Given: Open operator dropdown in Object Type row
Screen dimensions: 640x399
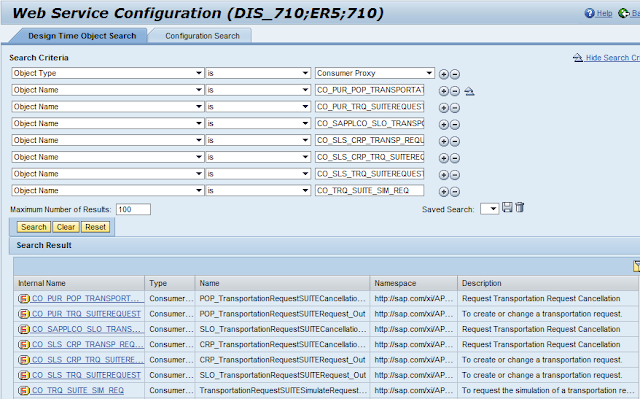Looking at the screenshot, I should point(305,73).
